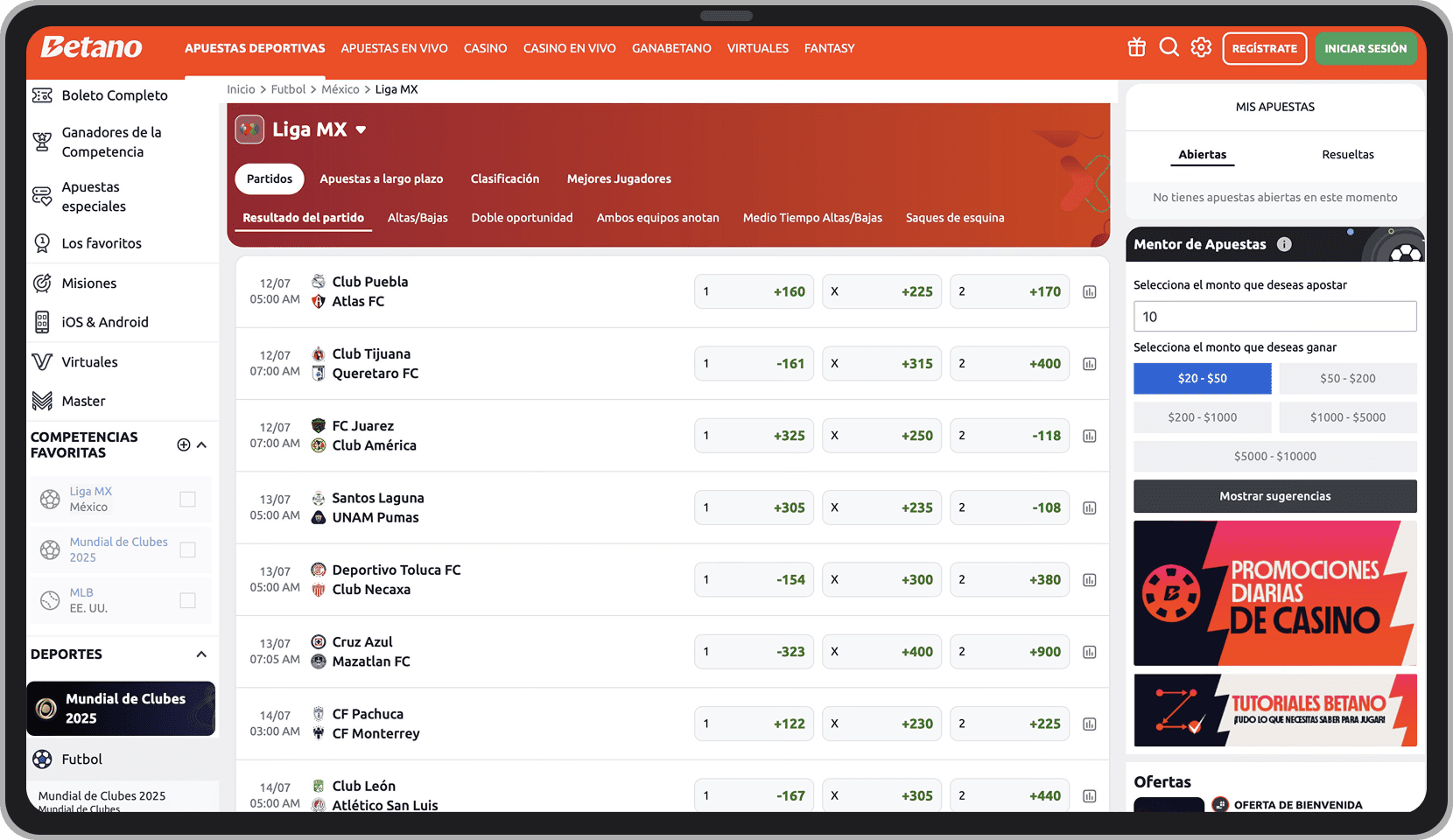Image resolution: width=1453 pixels, height=840 pixels.
Task: Collapse the Competencias Favoritas section
Action: tap(202, 444)
